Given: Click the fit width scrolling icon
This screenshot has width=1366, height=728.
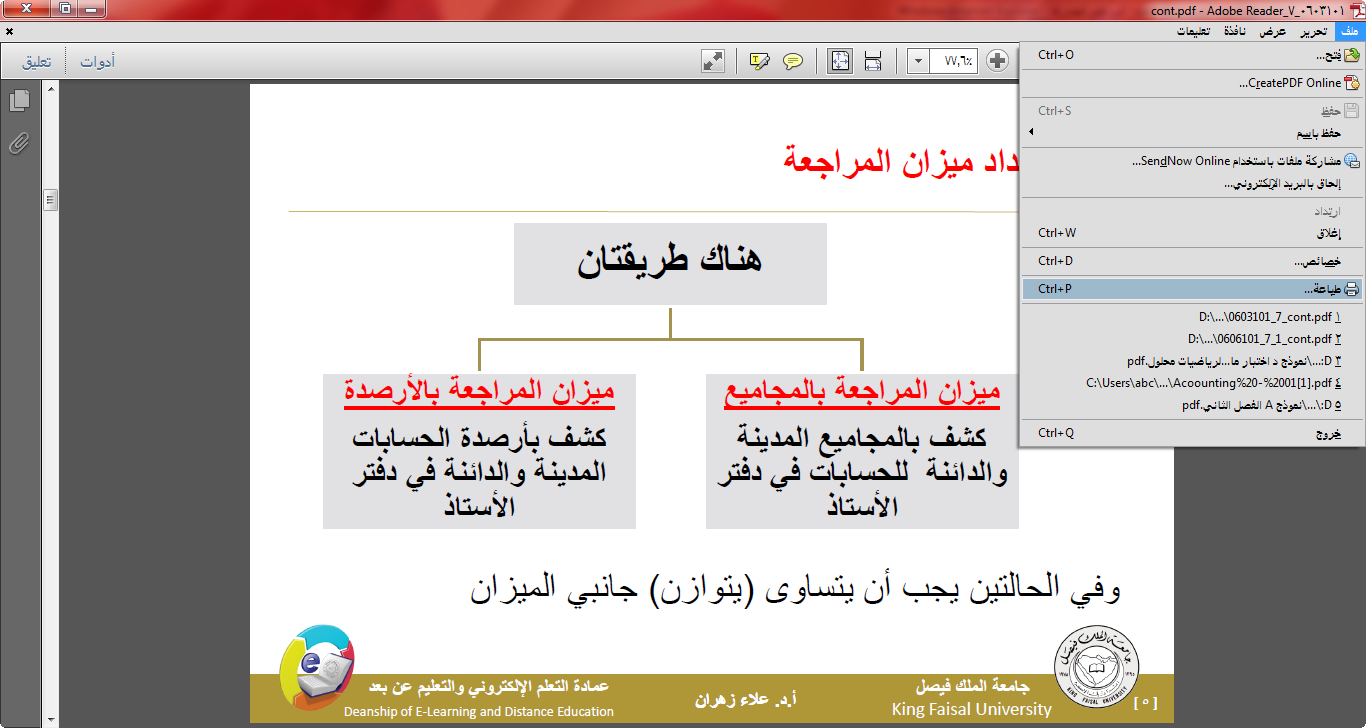Looking at the screenshot, I should point(872,61).
